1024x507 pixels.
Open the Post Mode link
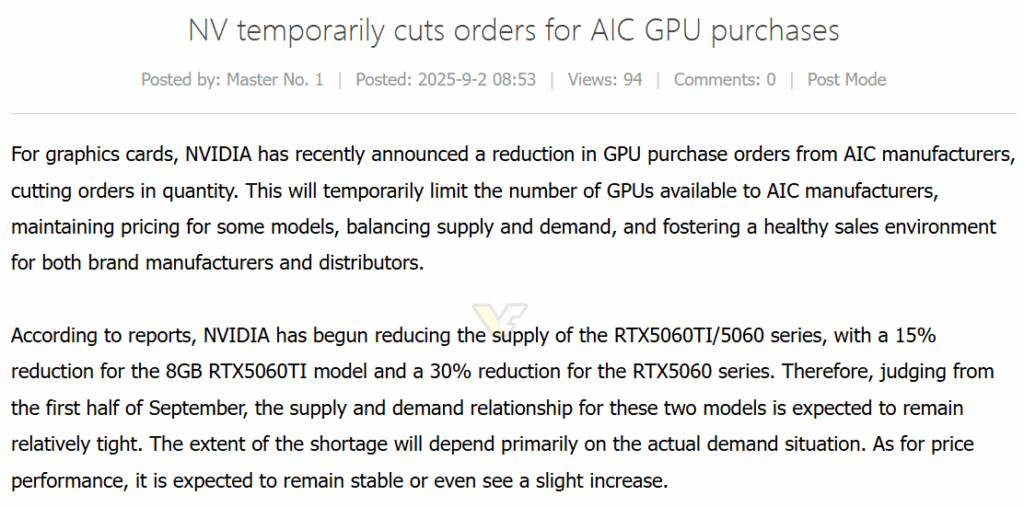tap(846, 80)
